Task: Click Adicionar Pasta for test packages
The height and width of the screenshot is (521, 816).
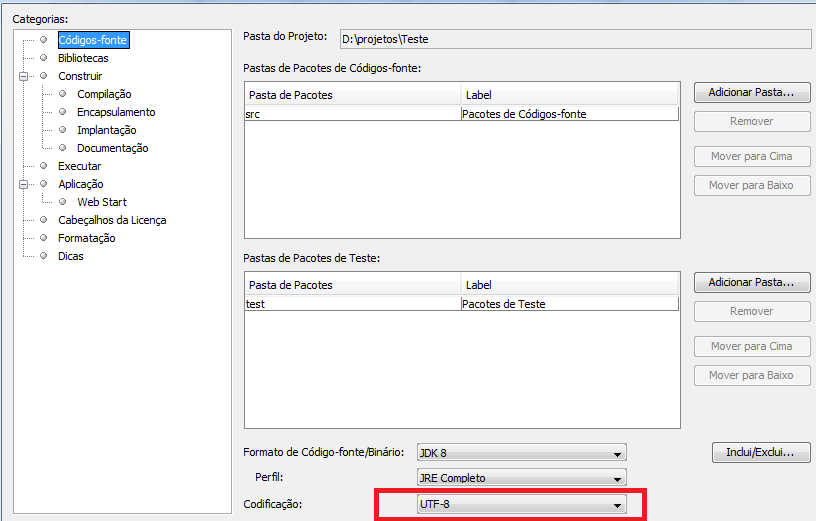Action: [752, 282]
